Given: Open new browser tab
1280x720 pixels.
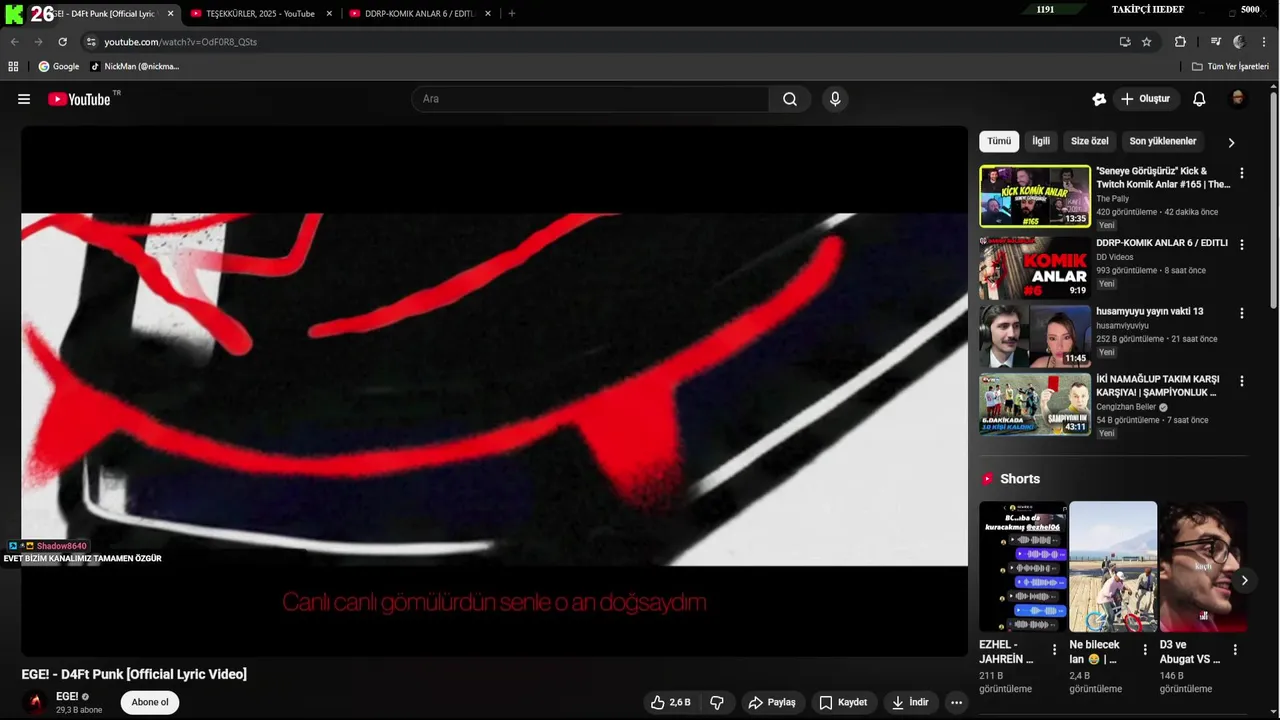Looking at the screenshot, I should 512,14.
